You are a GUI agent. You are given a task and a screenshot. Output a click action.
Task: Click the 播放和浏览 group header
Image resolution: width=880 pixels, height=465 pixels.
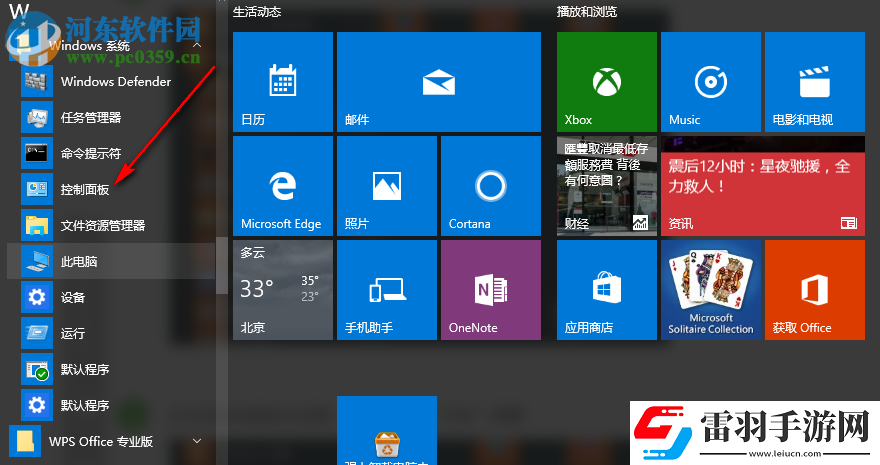click(586, 12)
